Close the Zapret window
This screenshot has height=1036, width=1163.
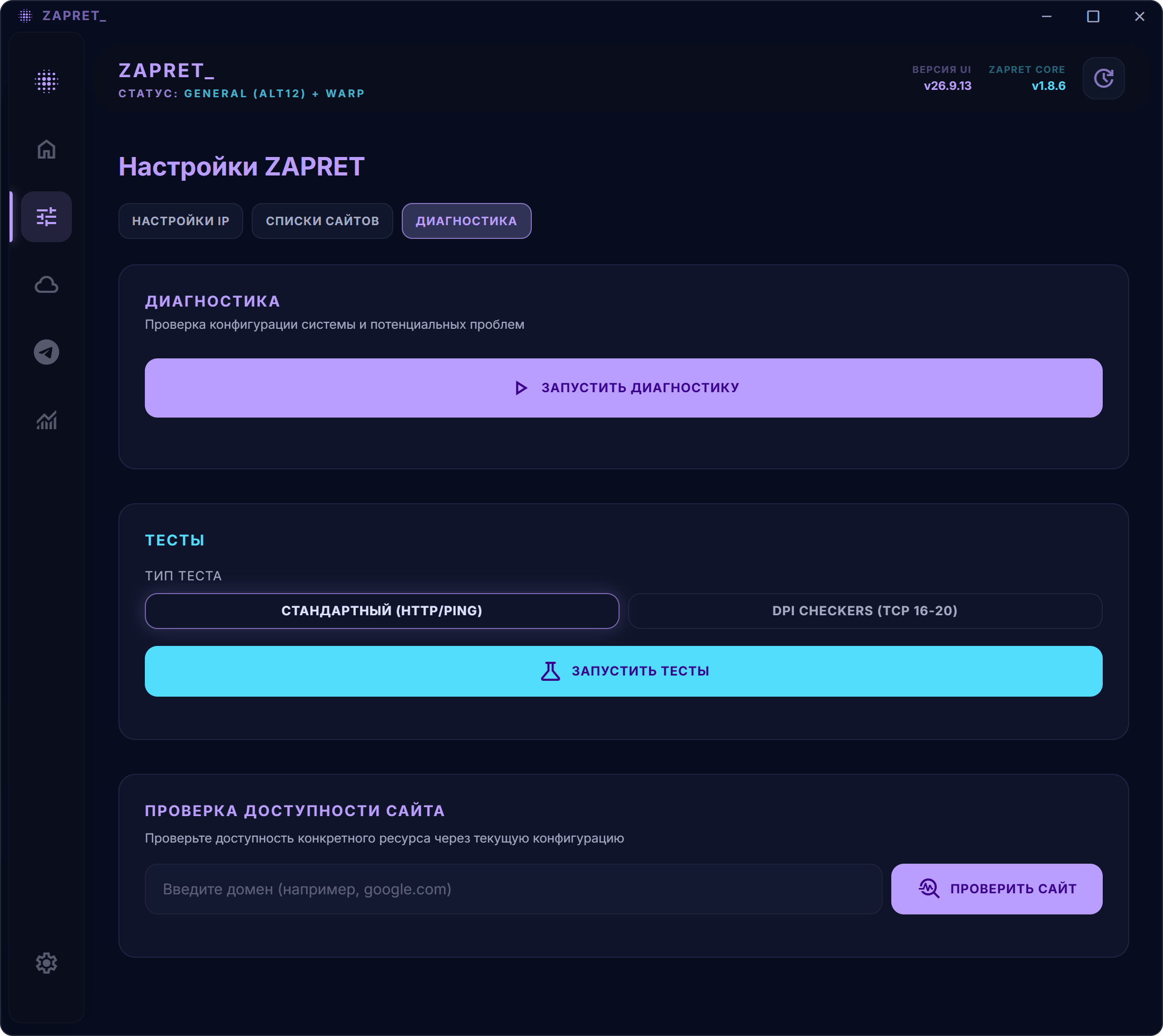click(x=1139, y=16)
